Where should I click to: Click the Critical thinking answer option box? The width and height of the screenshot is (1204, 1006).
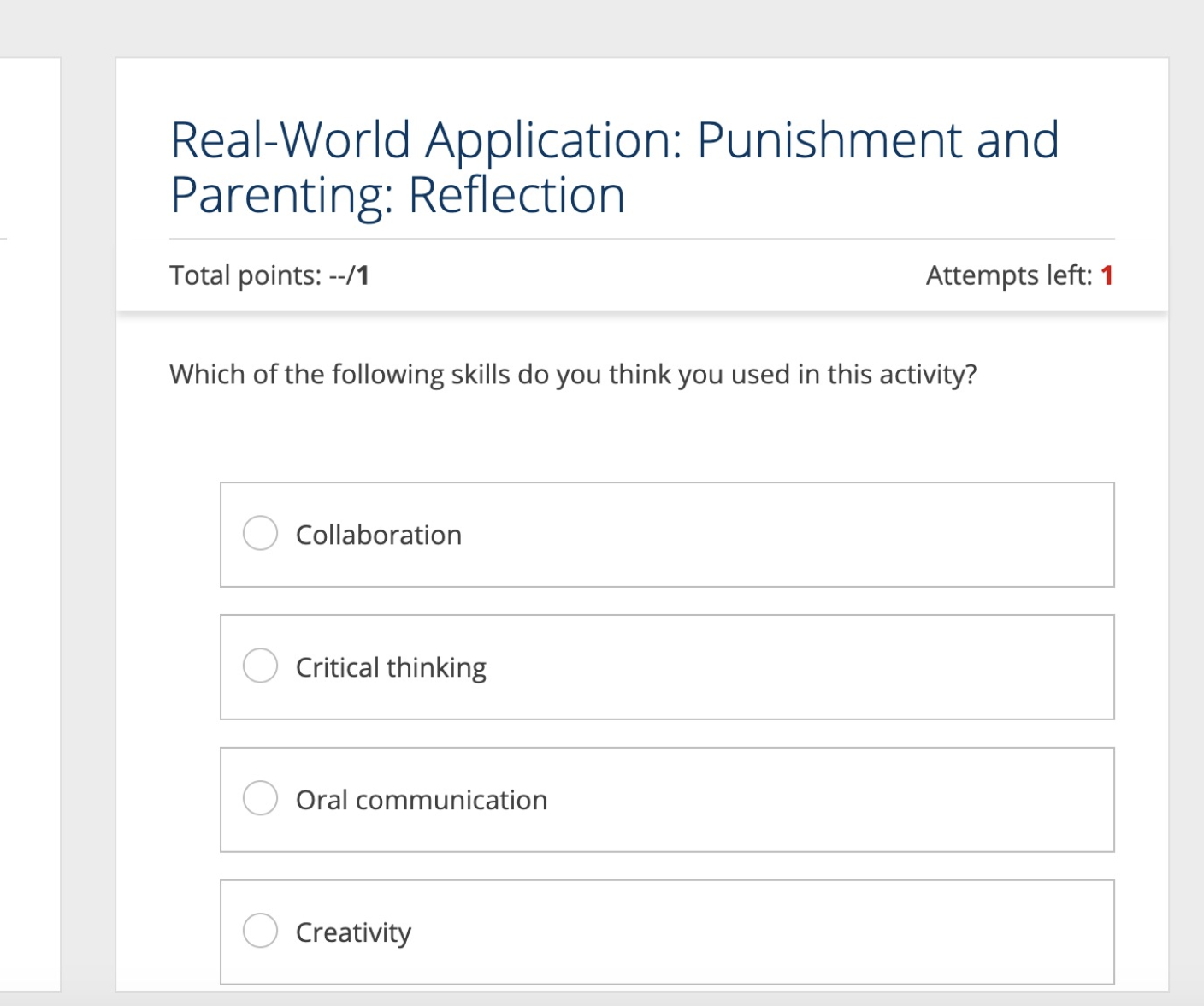(x=667, y=666)
